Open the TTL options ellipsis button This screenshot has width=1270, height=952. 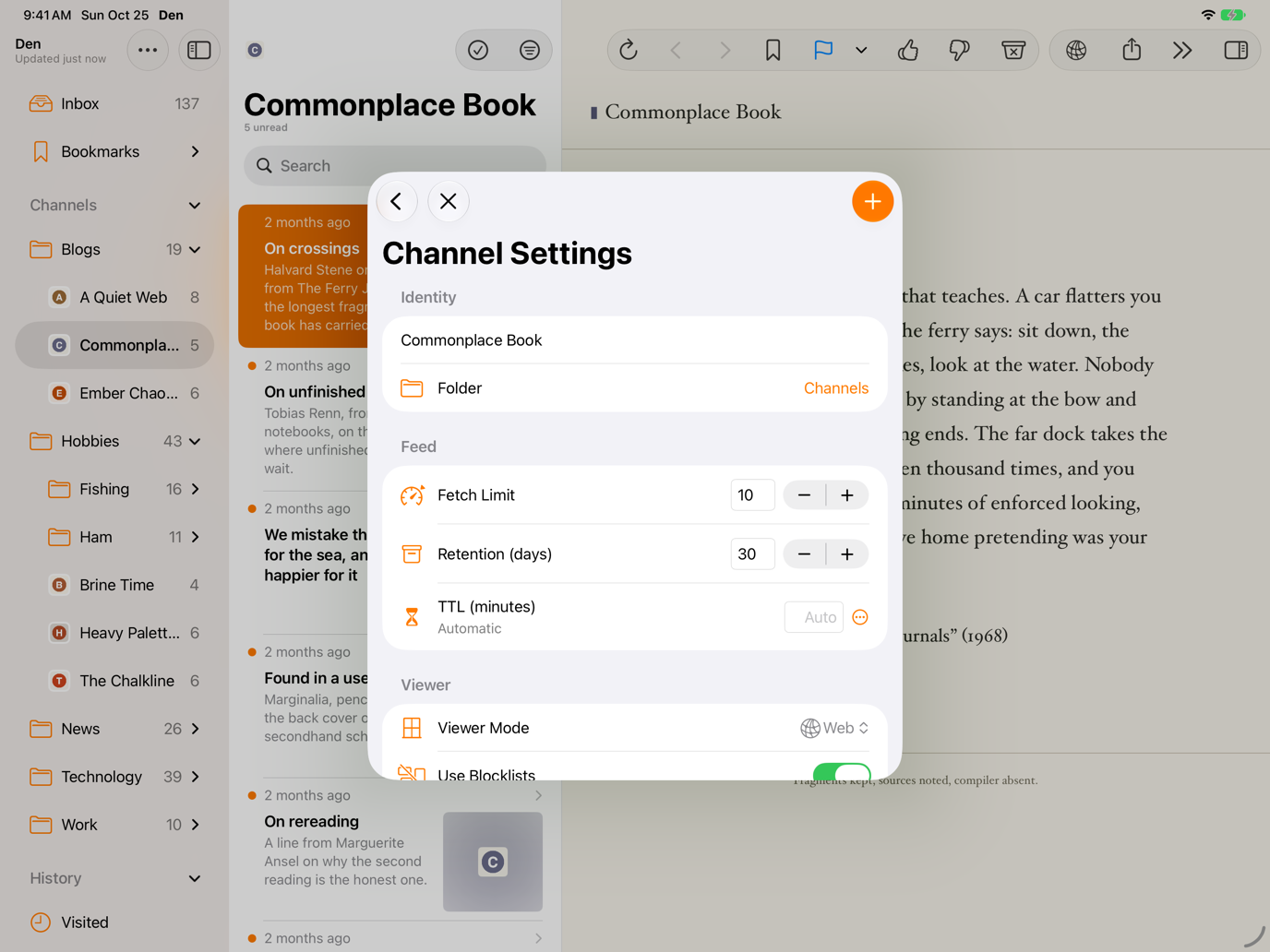tap(860, 617)
